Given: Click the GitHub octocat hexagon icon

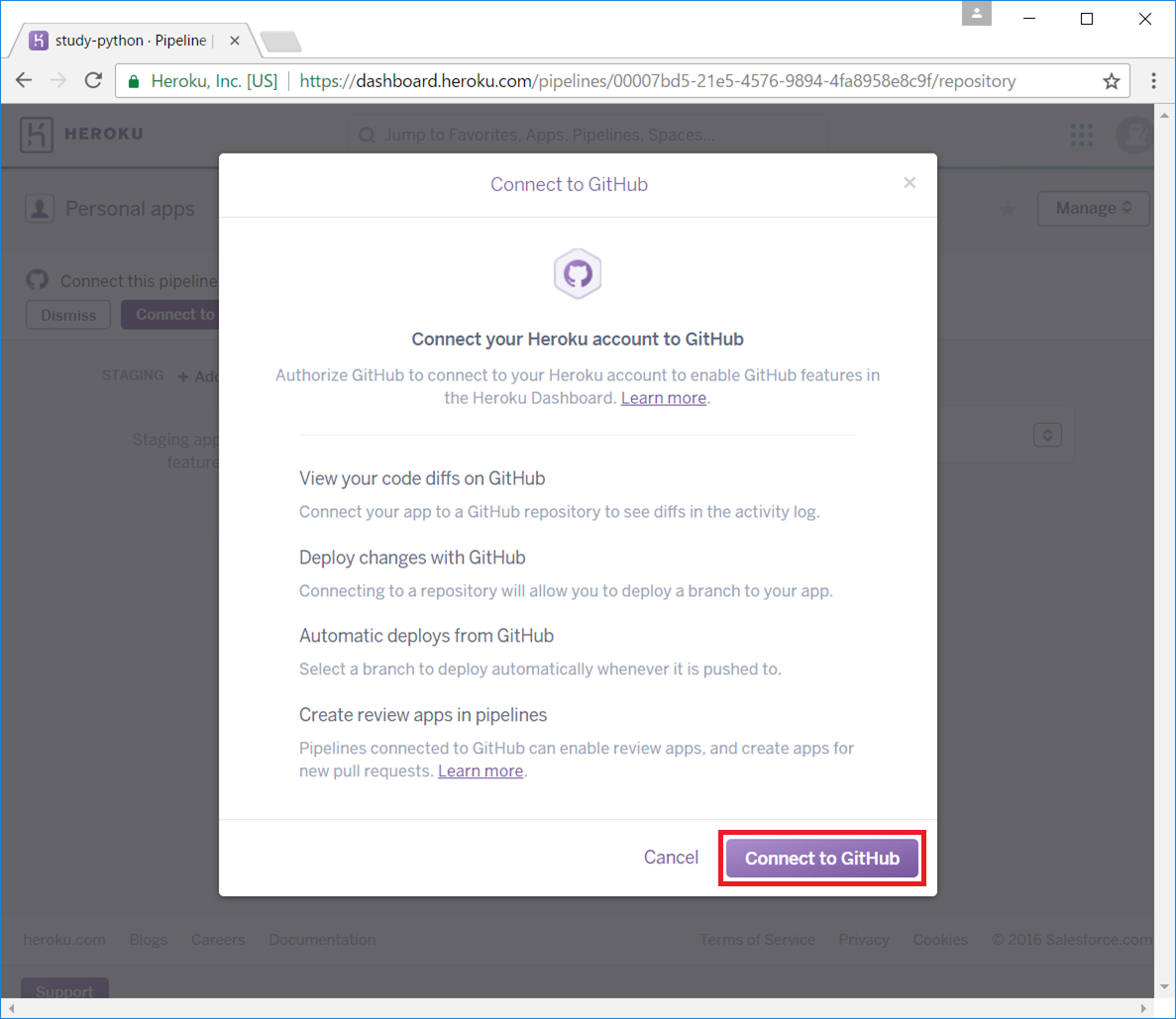Looking at the screenshot, I should tap(578, 273).
